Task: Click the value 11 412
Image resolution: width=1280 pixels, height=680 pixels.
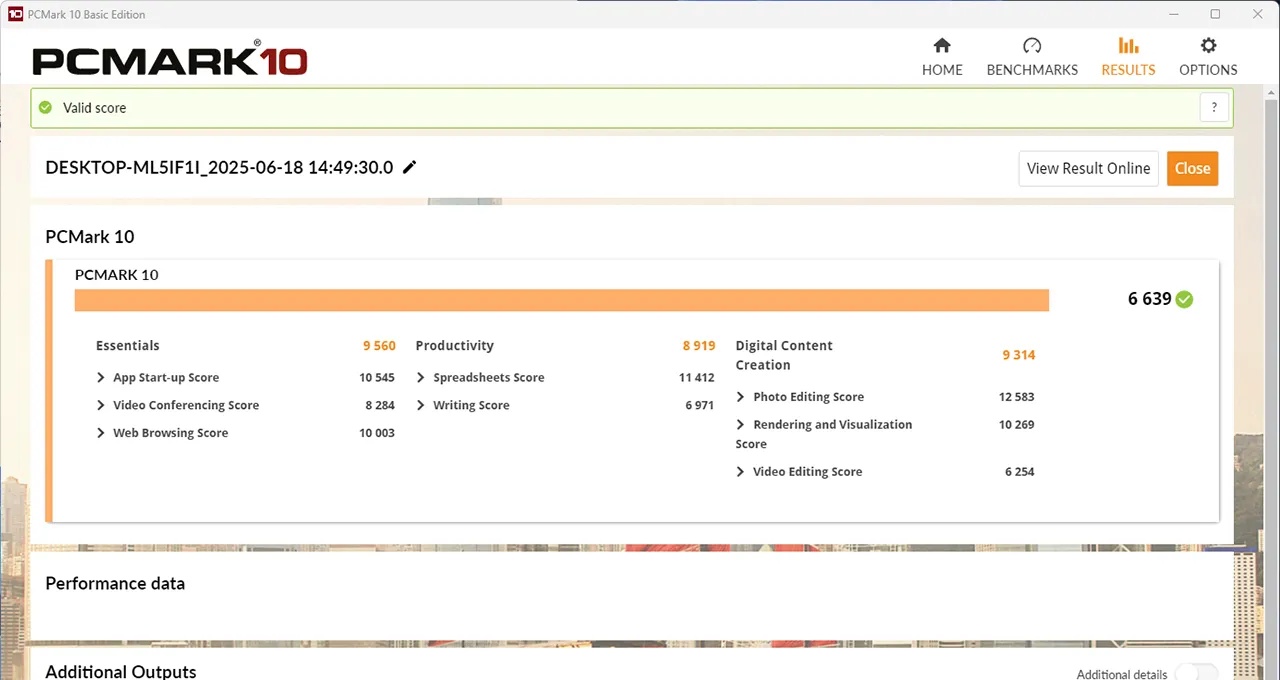Action: tap(697, 378)
